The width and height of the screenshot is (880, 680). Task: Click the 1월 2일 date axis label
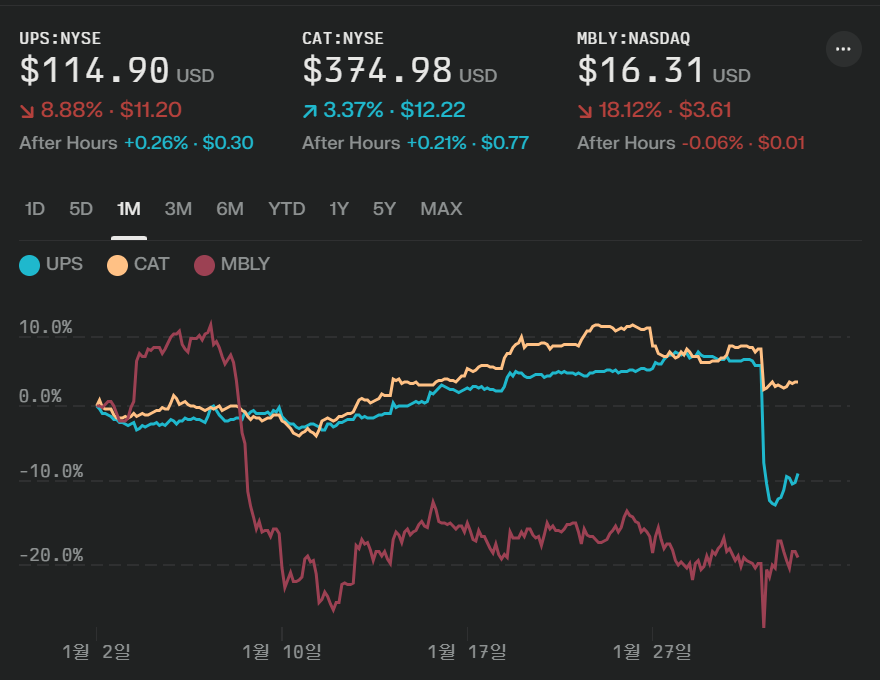click(97, 651)
